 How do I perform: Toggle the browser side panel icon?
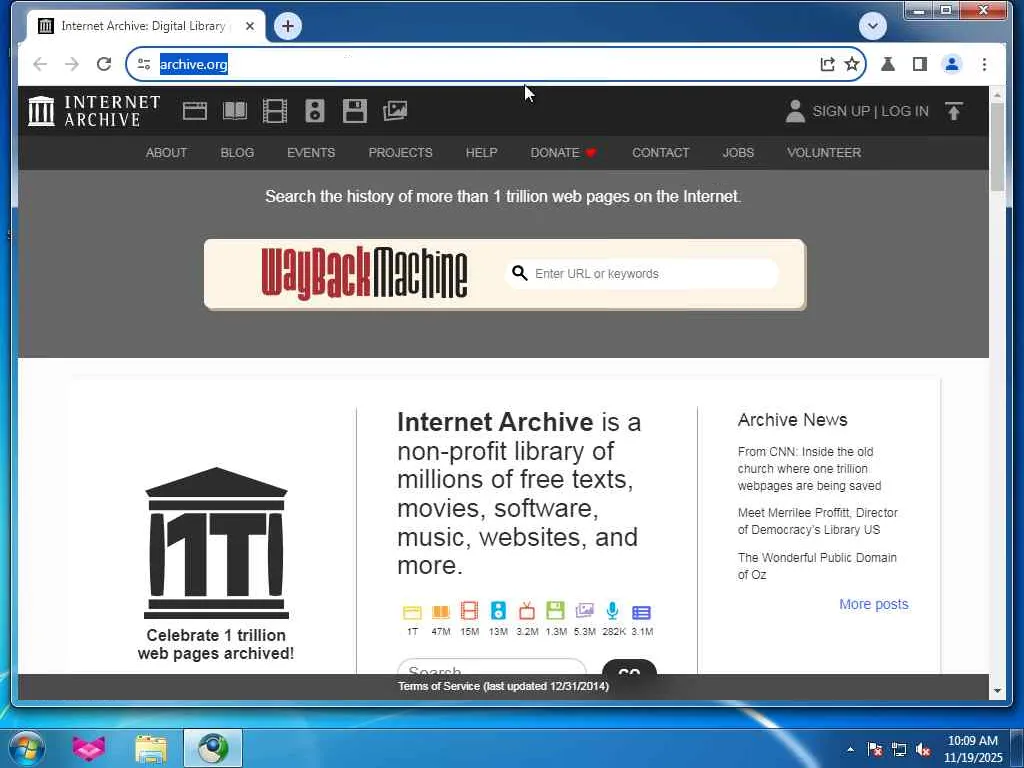[x=920, y=64]
